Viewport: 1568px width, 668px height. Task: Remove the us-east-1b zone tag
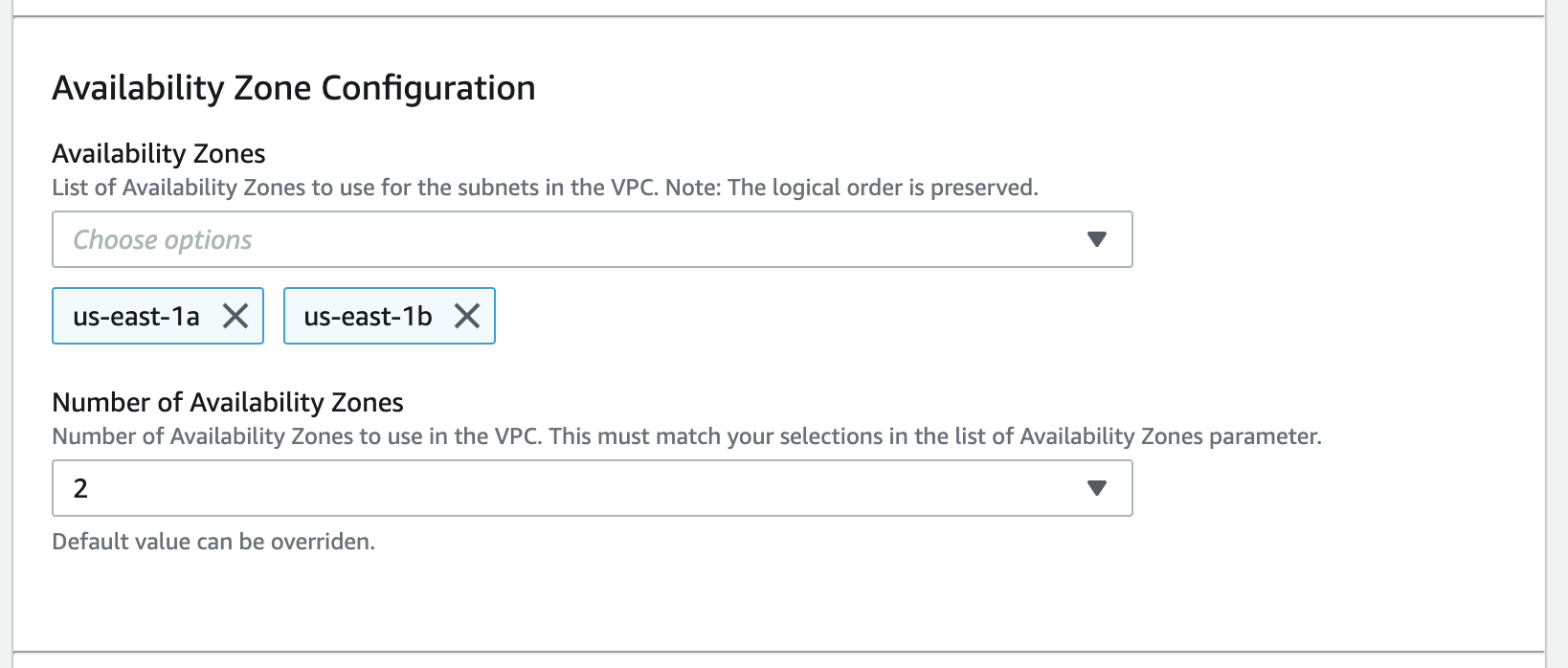coord(467,316)
